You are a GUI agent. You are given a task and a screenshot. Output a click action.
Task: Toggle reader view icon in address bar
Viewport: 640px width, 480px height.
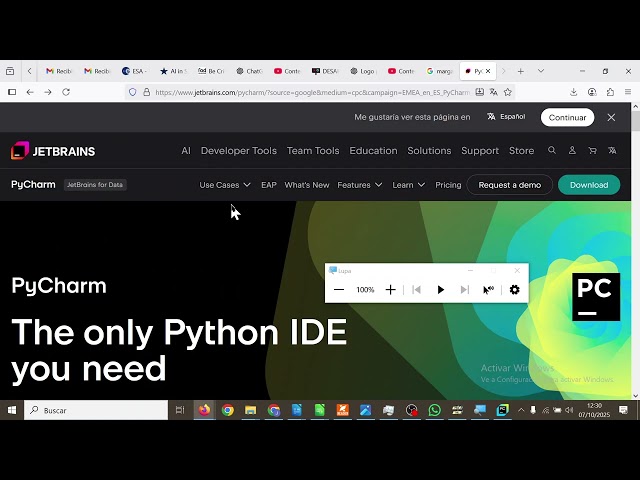pos(480,92)
